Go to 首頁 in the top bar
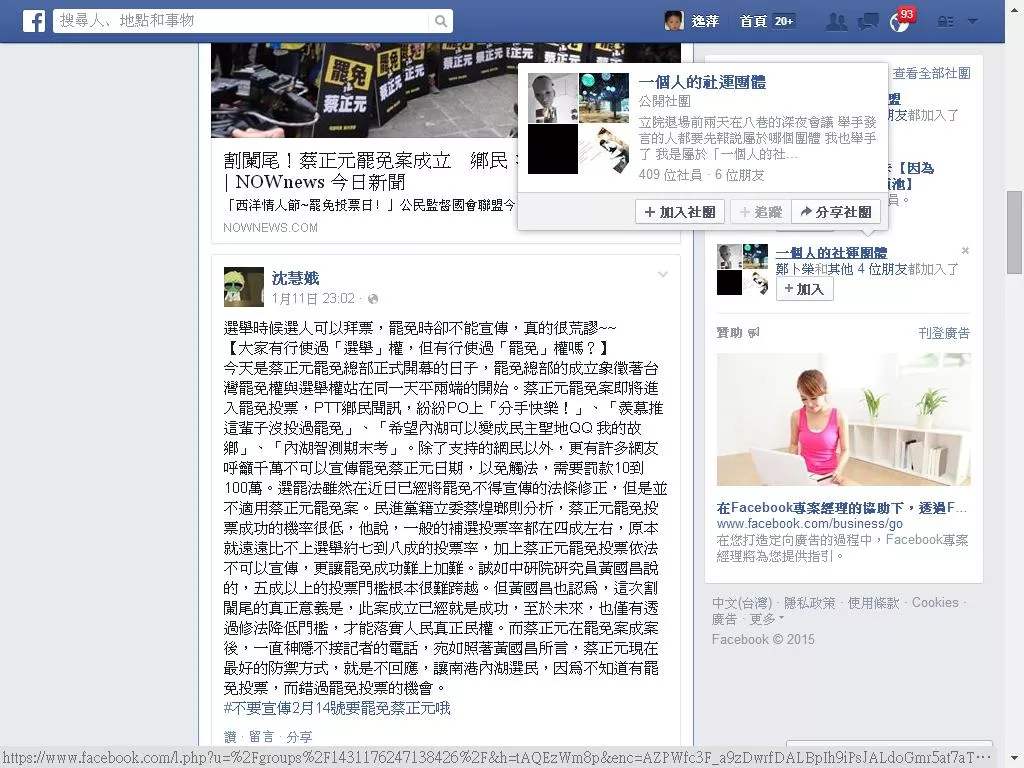 (x=753, y=21)
